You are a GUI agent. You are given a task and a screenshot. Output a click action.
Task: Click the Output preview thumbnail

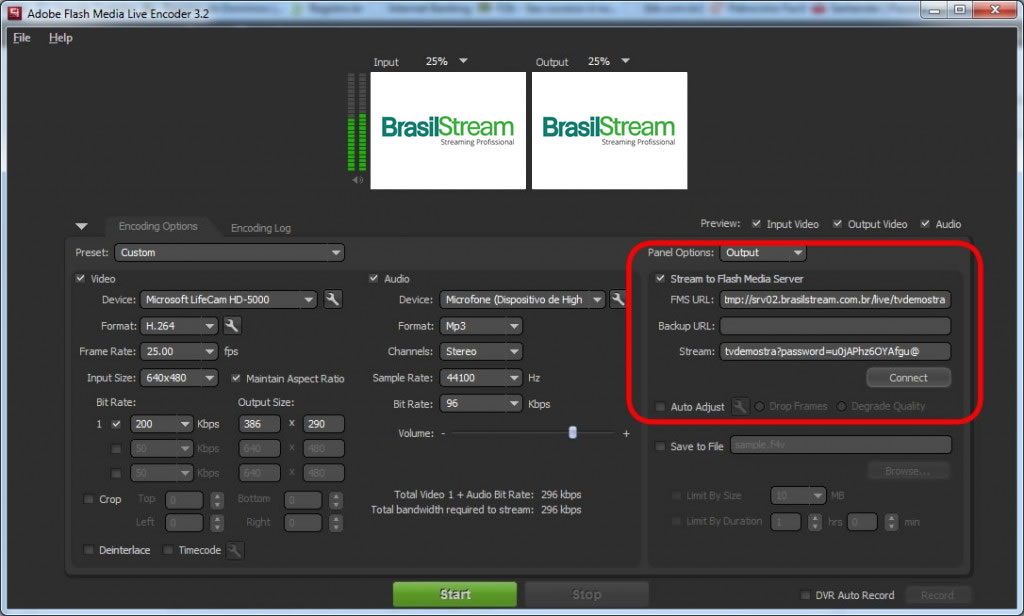(609, 131)
